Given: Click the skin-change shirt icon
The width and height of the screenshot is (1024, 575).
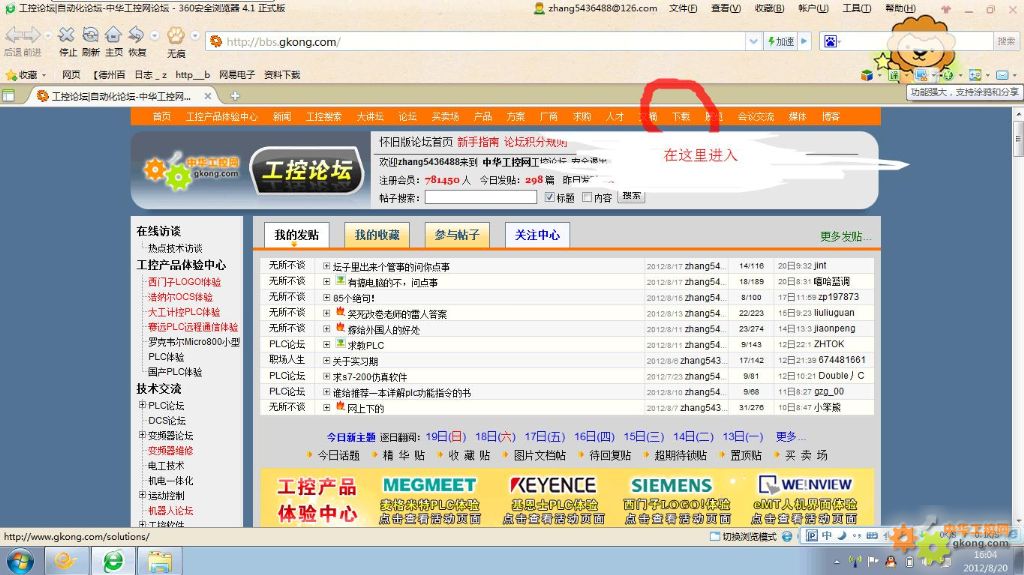Looking at the screenshot, I should [x=947, y=10].
